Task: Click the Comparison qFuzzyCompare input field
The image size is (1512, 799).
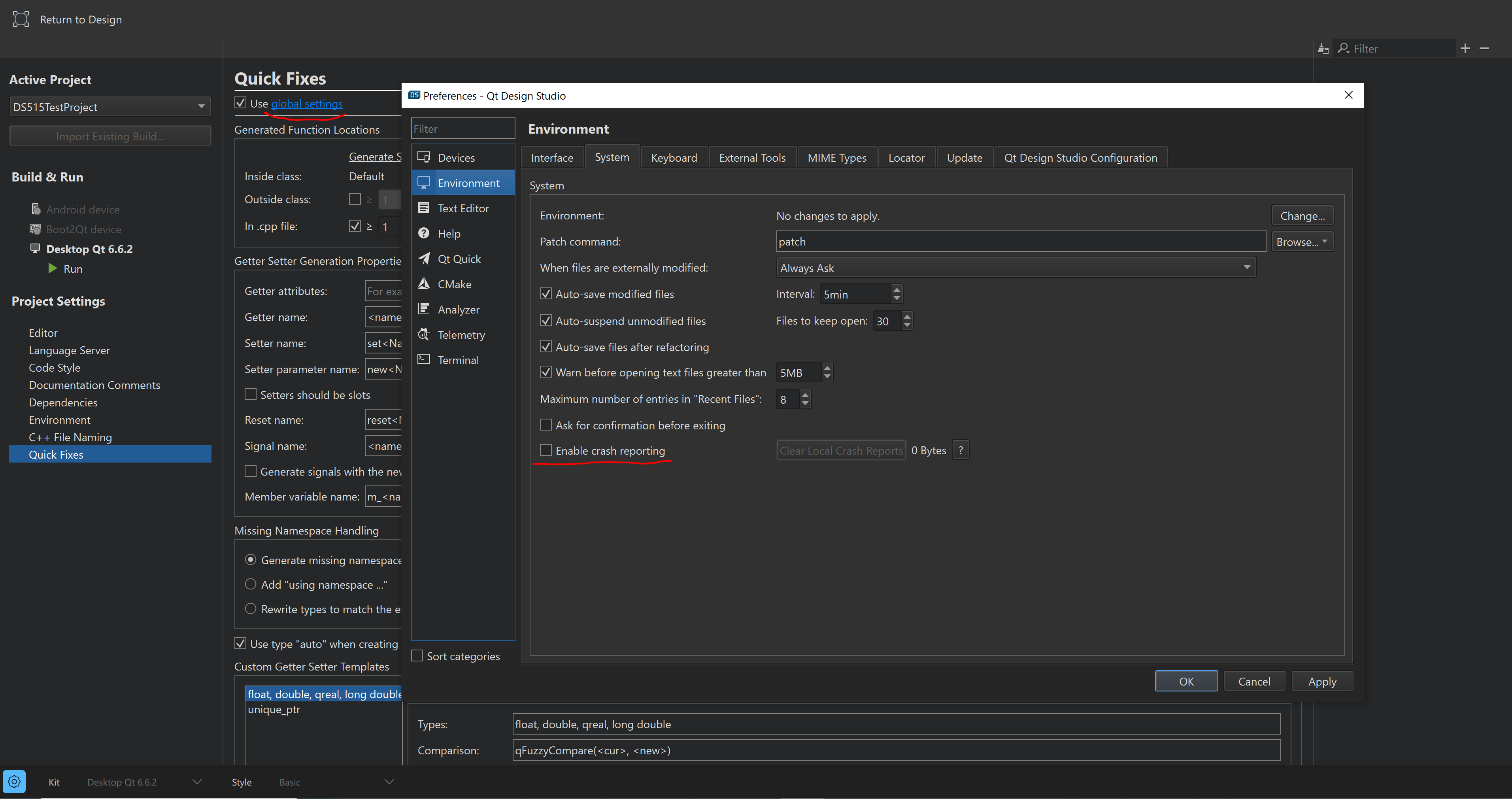Action: (x=896, y=750)
